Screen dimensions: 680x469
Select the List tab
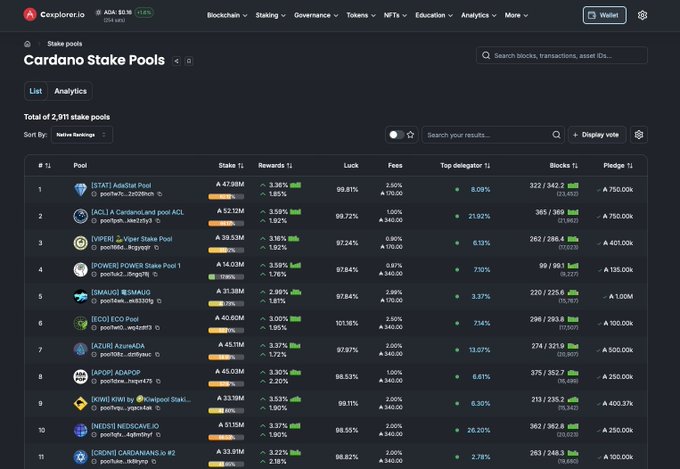pyautogui.click(x=36, y=91)
